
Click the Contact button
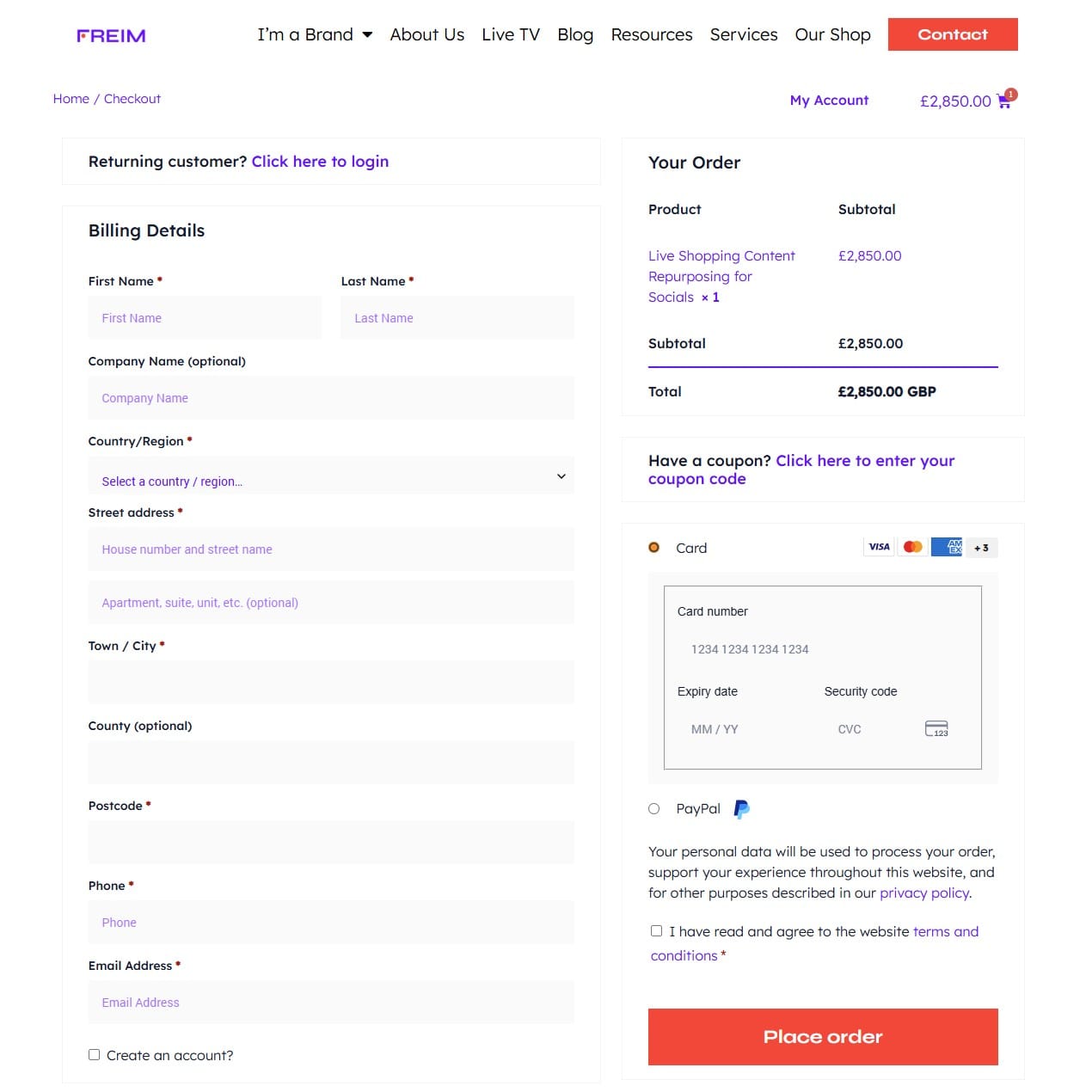click(x=953, y=34)
